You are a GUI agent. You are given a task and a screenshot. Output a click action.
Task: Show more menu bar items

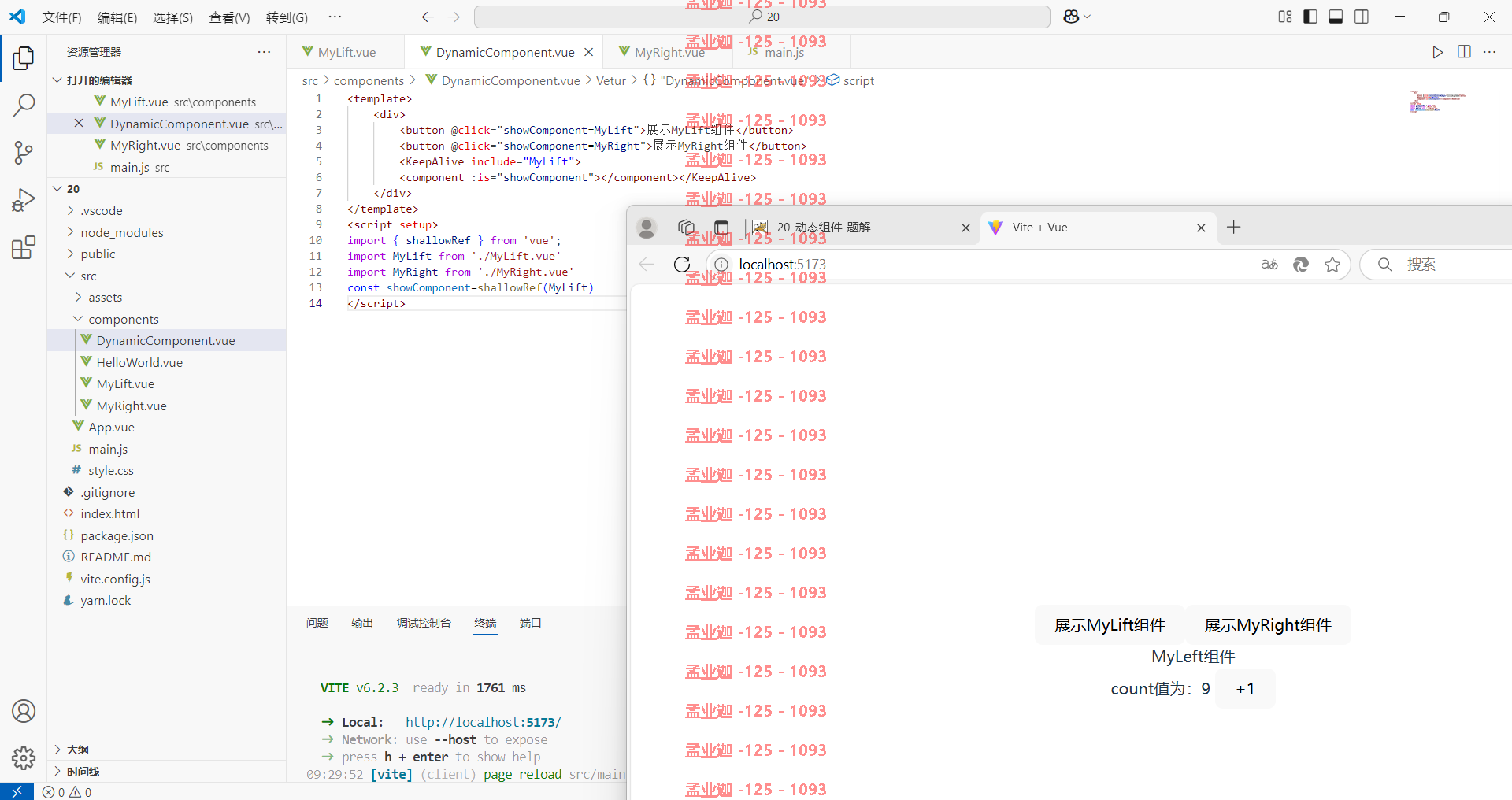click(335, 17)
